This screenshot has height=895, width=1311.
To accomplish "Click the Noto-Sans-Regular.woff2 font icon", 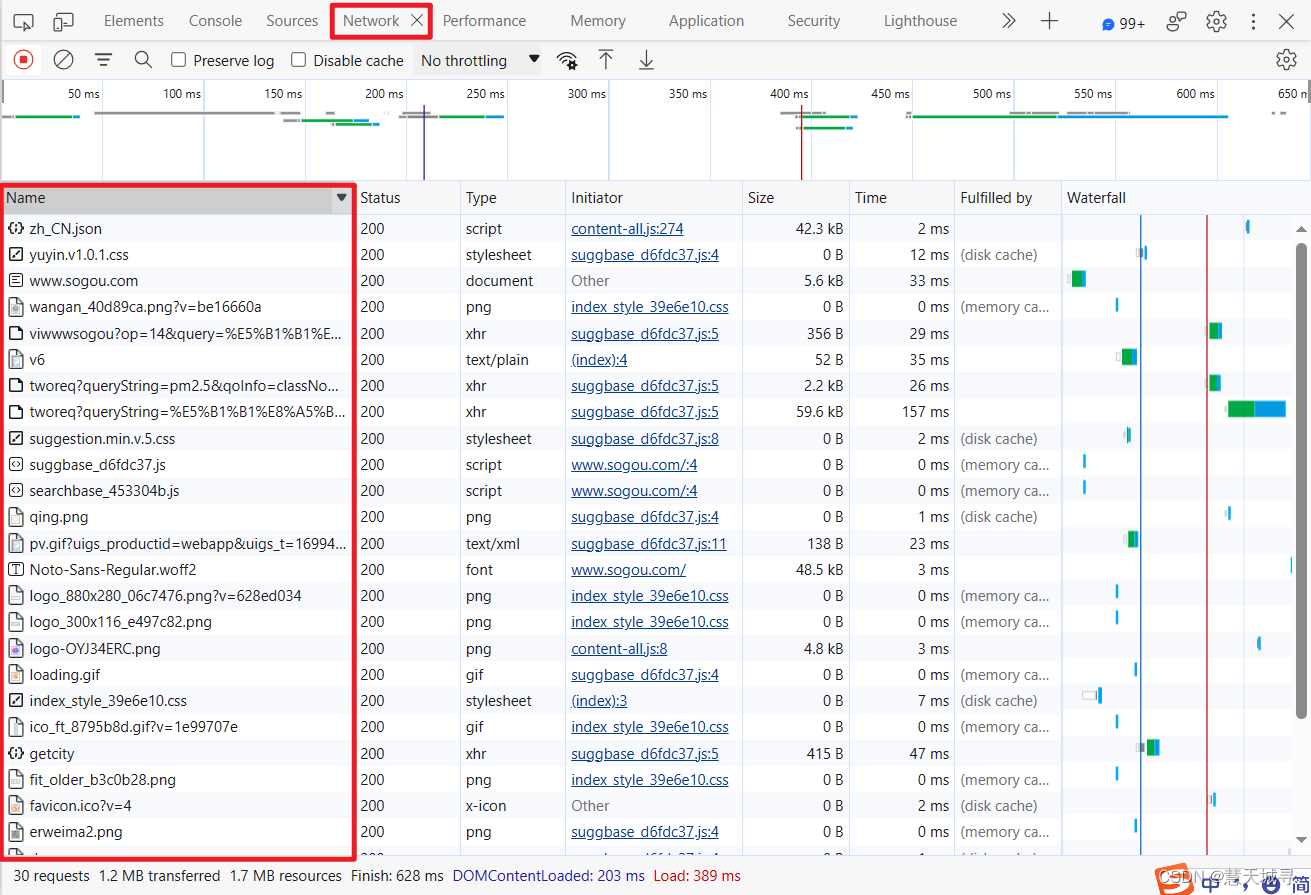I will pyautogui.click(x=16, y=569).
